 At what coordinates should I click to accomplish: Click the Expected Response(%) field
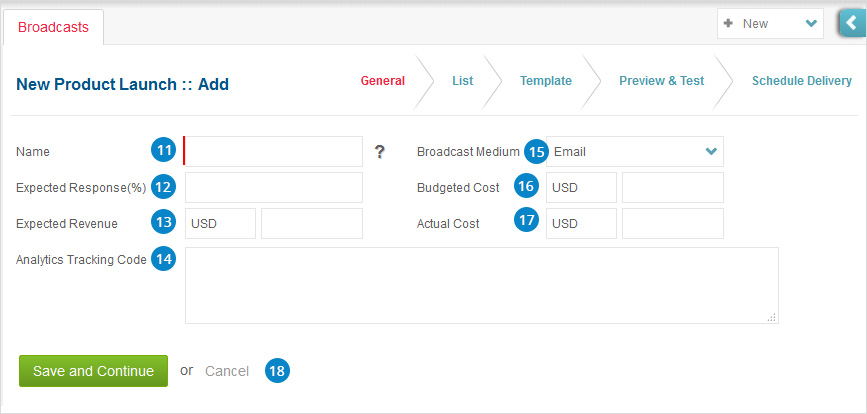(x=274, y=187)
